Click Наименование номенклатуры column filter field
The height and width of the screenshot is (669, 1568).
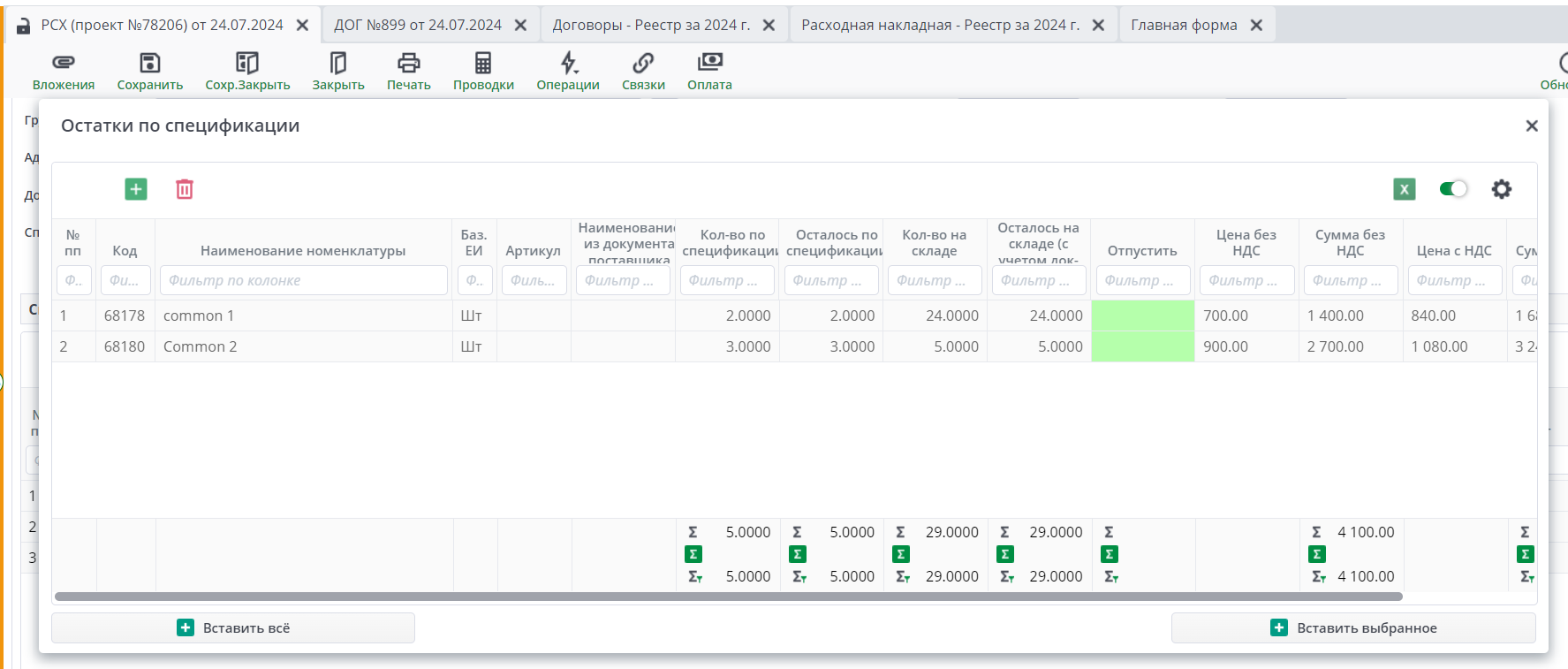tap(303, 280)
